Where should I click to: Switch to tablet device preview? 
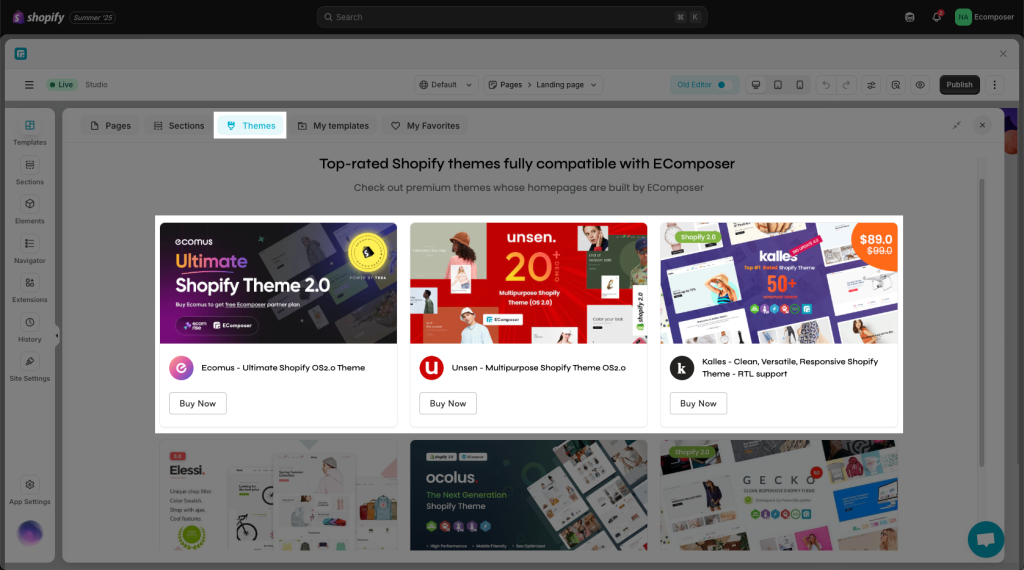click(x=778, y=85)
